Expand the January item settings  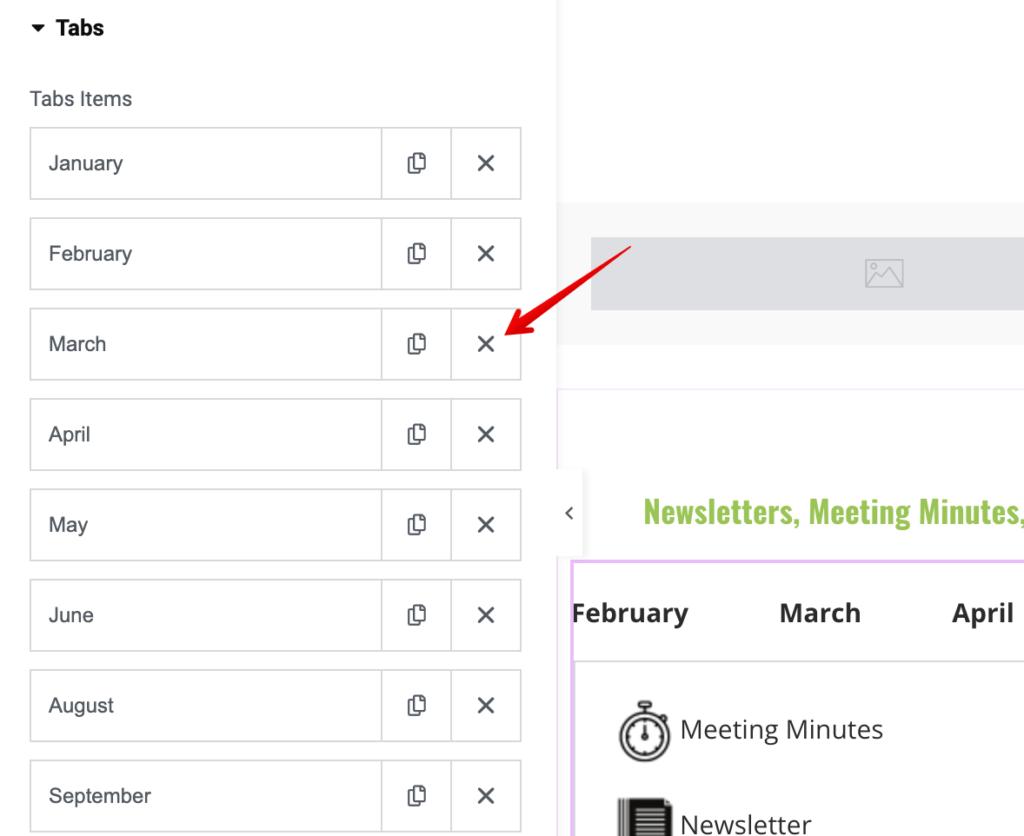206,163
